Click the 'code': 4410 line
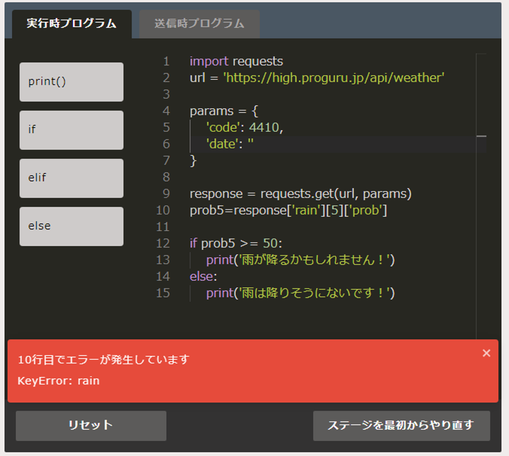The image size is (509, 456). (244, 127)
